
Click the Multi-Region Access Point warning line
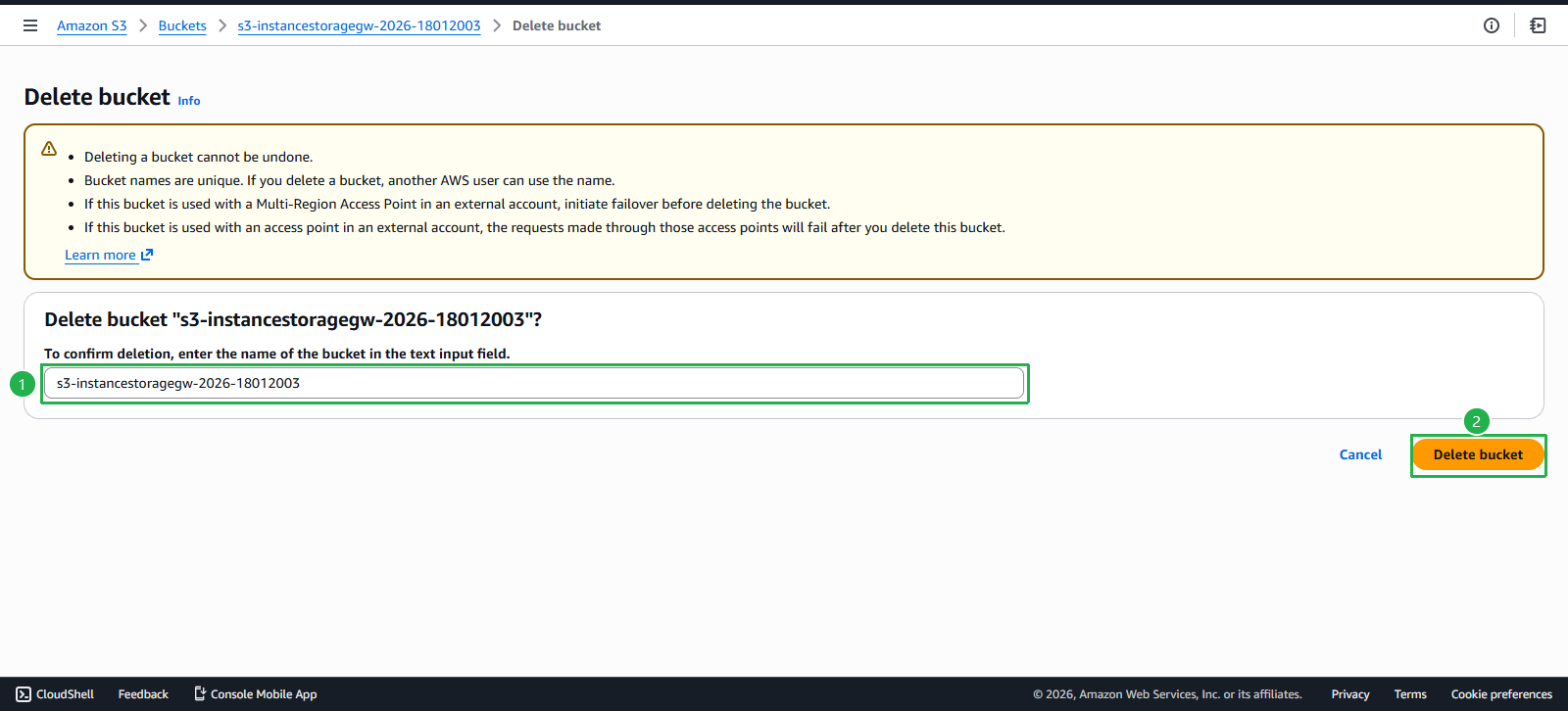click(457, 204)
